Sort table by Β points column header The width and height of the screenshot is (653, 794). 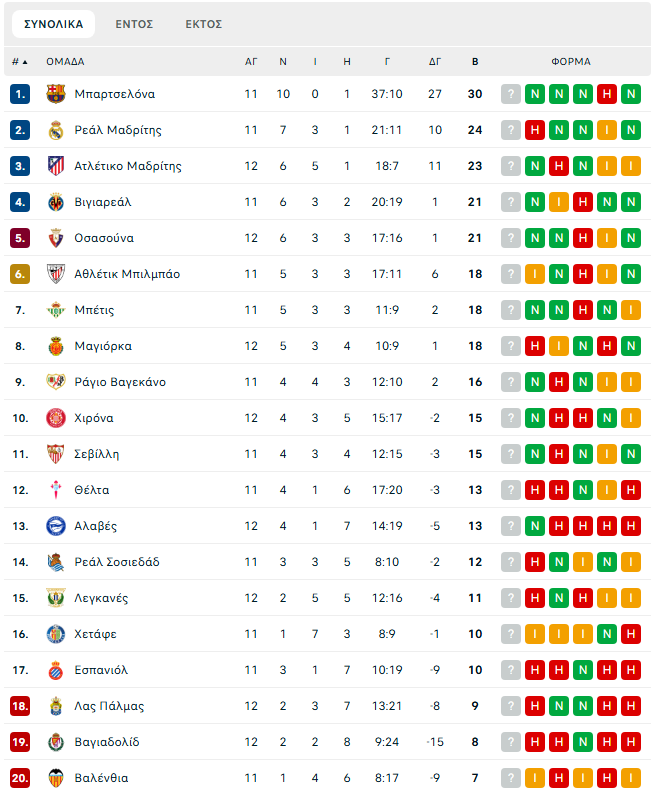[475, 61]
